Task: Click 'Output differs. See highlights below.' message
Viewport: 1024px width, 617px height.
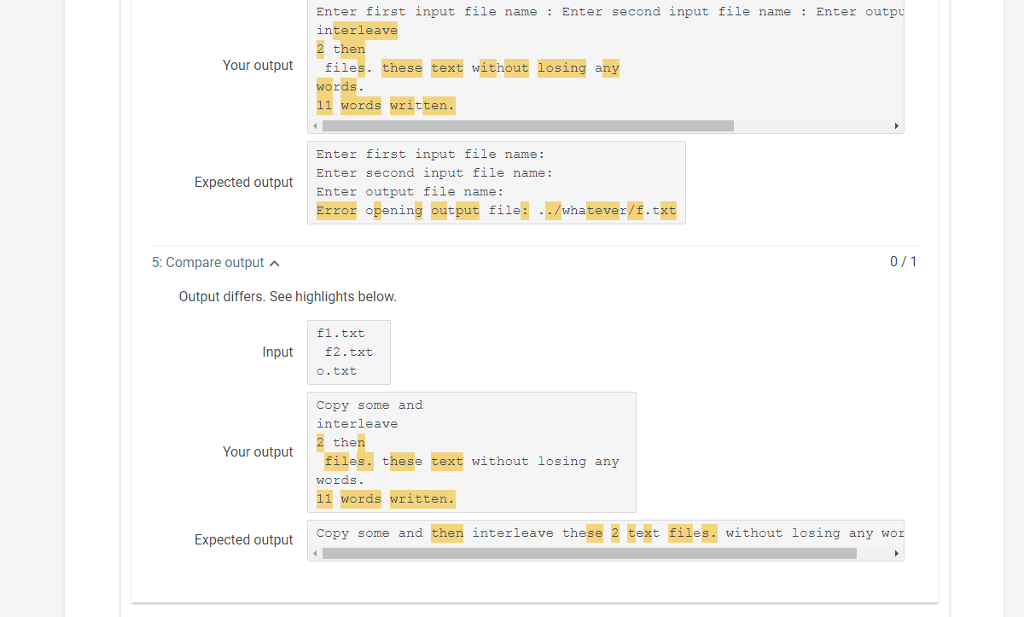Action: 287,296
